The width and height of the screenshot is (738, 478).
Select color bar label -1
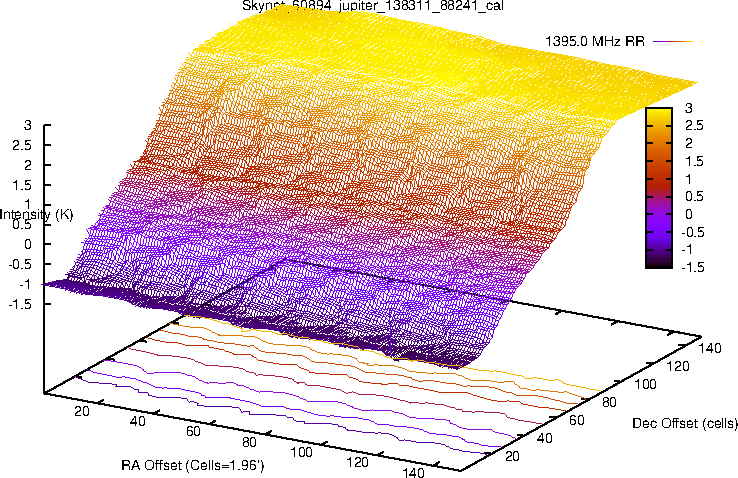687,249
